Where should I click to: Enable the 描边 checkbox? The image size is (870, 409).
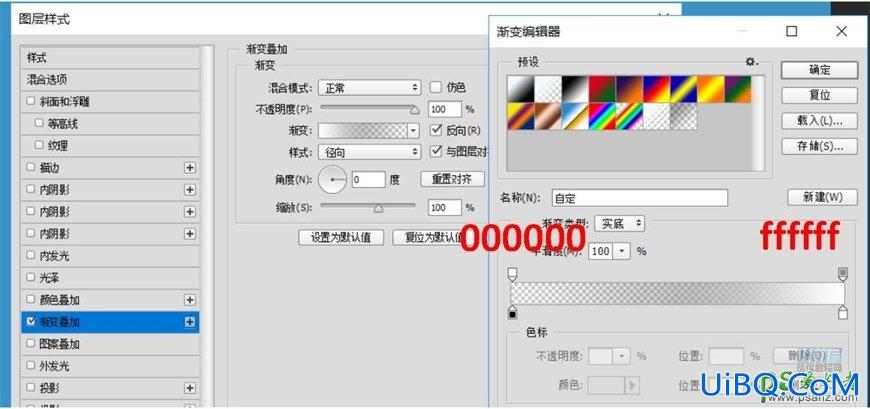tap(31, 168)
